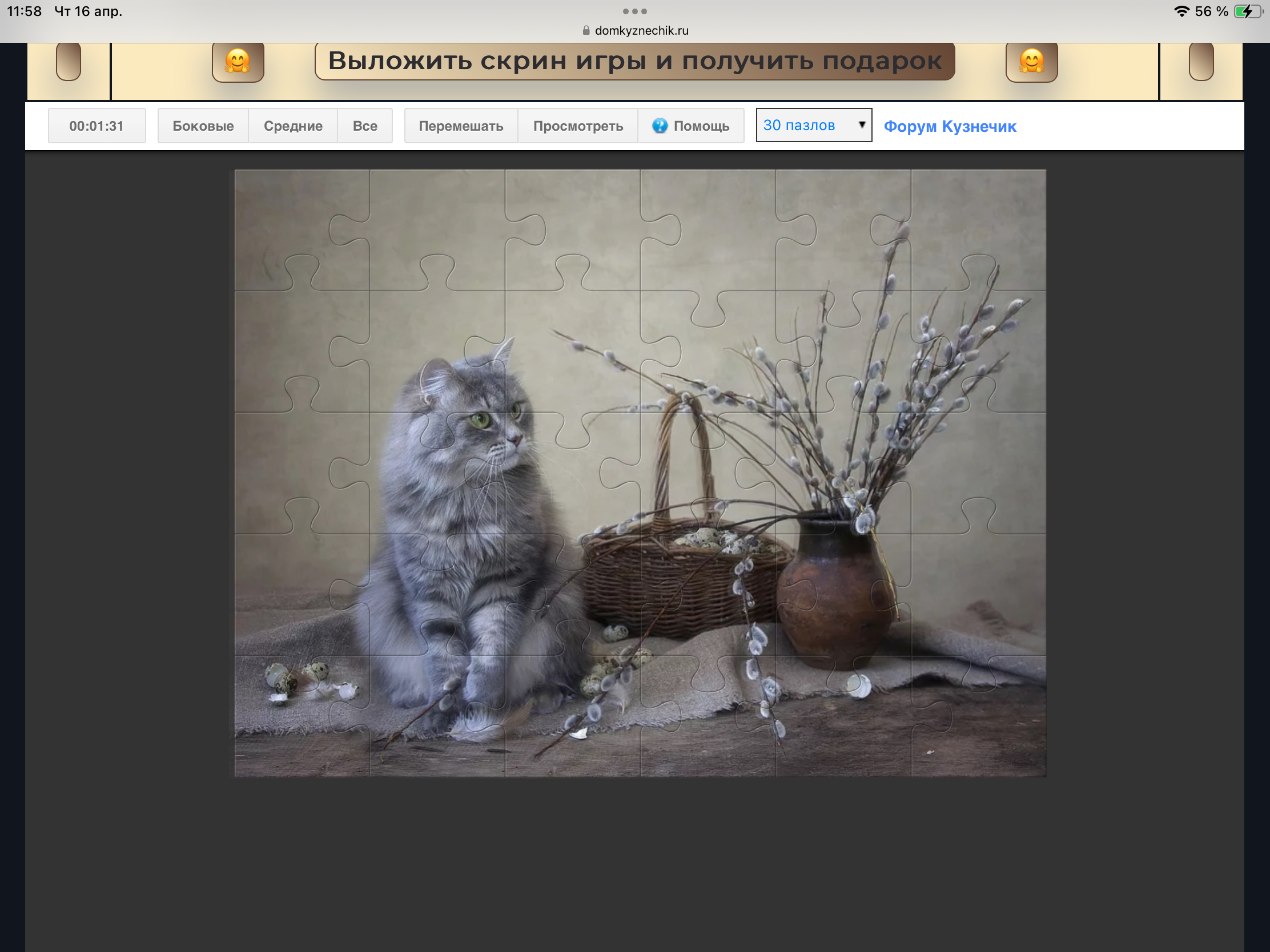The width and height of the screenshot is (1270, 952).
Task: Tap the battery charging icon
Action: (1247, 11)
